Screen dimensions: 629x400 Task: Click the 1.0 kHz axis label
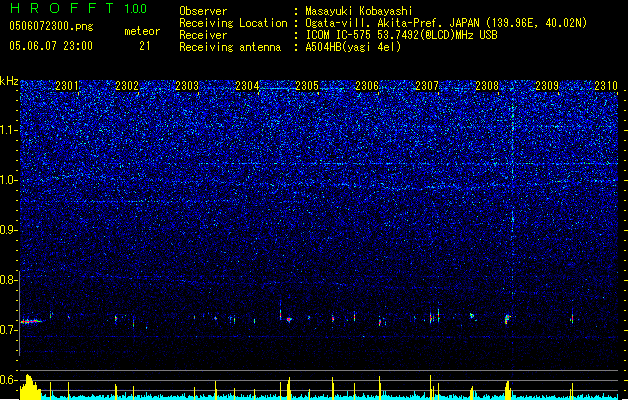8,180
